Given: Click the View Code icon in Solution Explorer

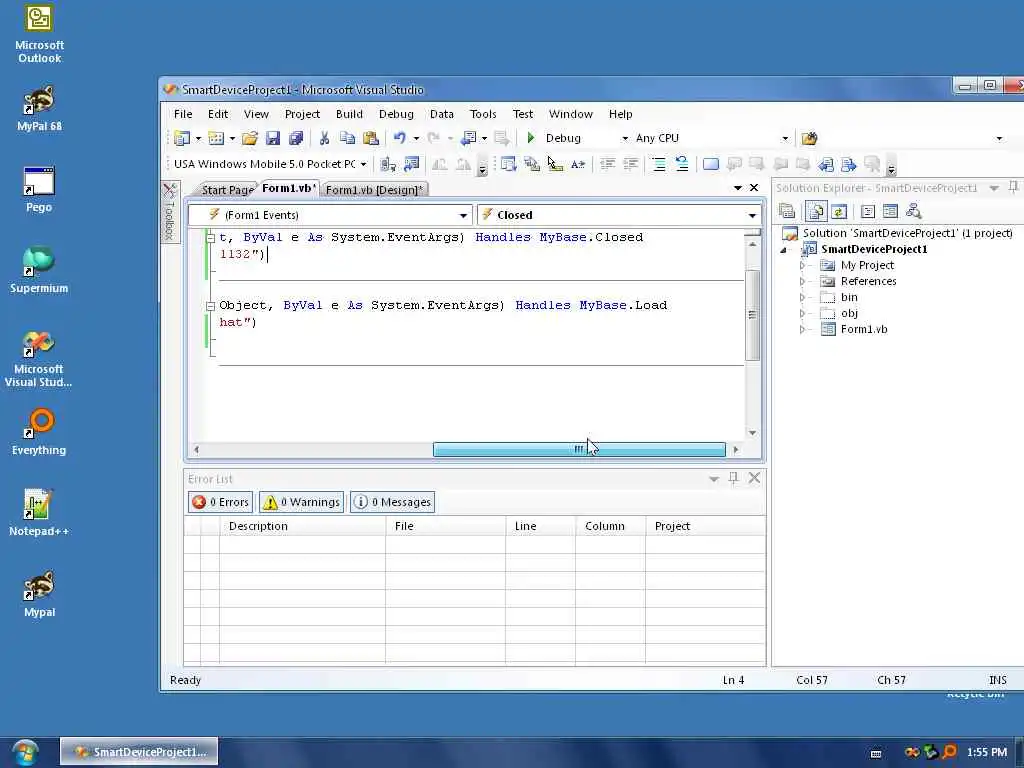Looking at the screenshot, I should click(867, 211).
